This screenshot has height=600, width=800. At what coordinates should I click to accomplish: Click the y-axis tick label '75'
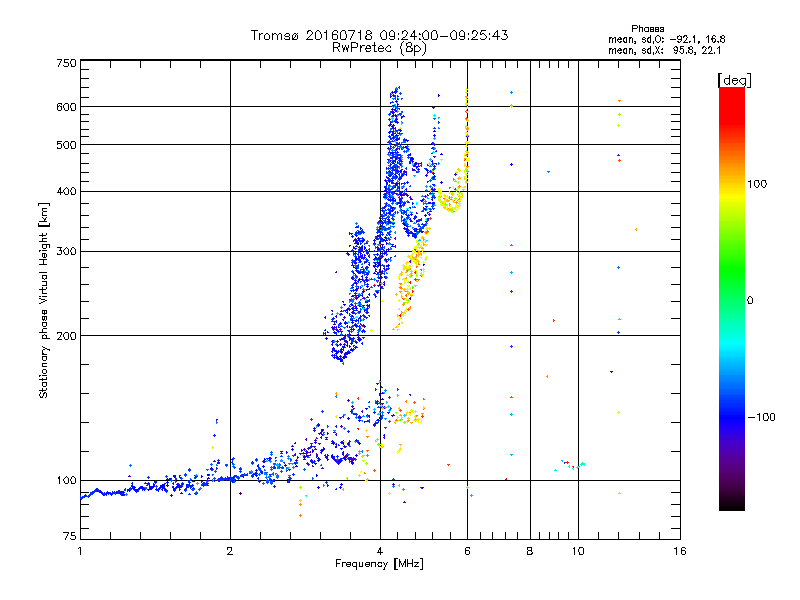(70, 536)
